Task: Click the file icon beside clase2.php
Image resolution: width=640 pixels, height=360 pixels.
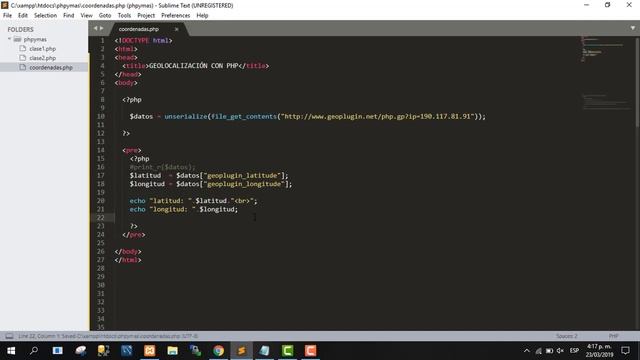Action: pyautogui.click(x=23, y=58)
